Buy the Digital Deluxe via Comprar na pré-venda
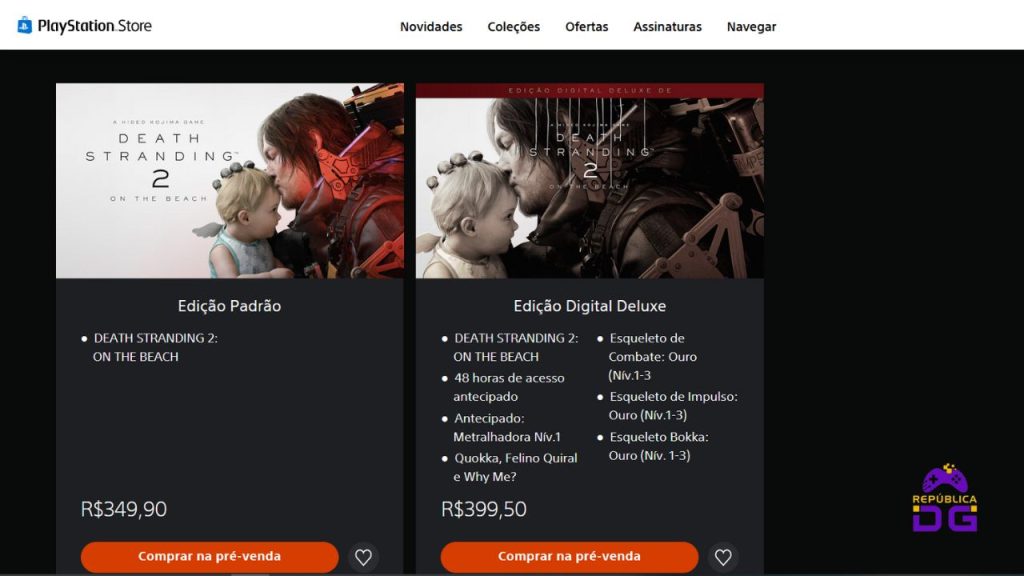Image resolution: width=1024 pixels, height=576 pixels. coord(569,556)
